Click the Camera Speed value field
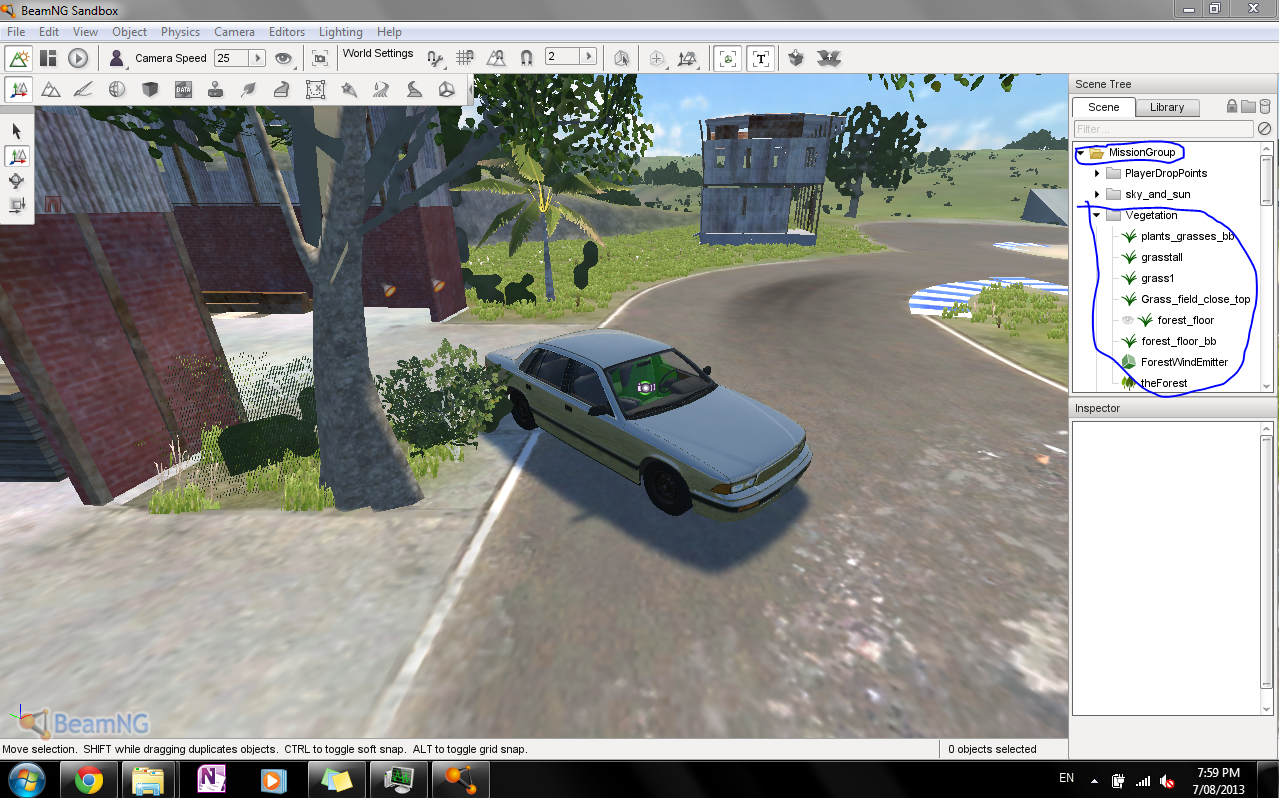The height and width of the screenshot is (798, 1279). pos(230,58)
